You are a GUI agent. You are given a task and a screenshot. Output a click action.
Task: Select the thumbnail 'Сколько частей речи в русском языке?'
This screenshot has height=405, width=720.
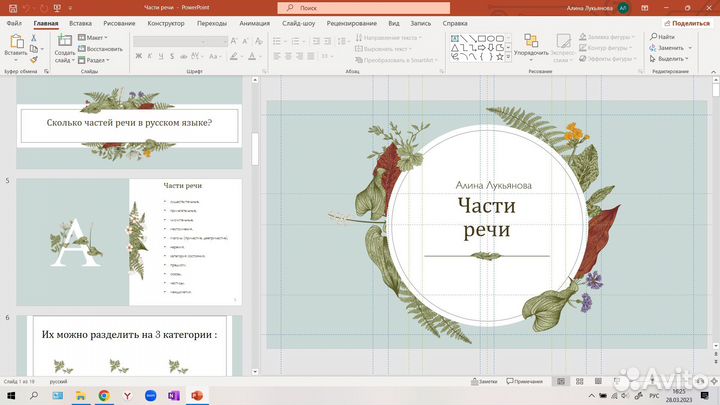coord(129,123)
